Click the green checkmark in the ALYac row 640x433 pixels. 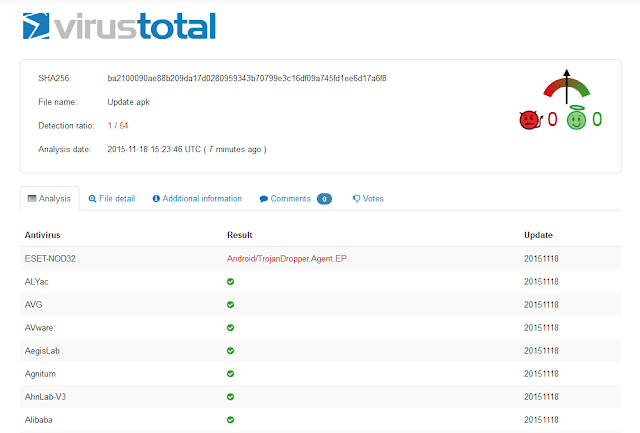231,282
